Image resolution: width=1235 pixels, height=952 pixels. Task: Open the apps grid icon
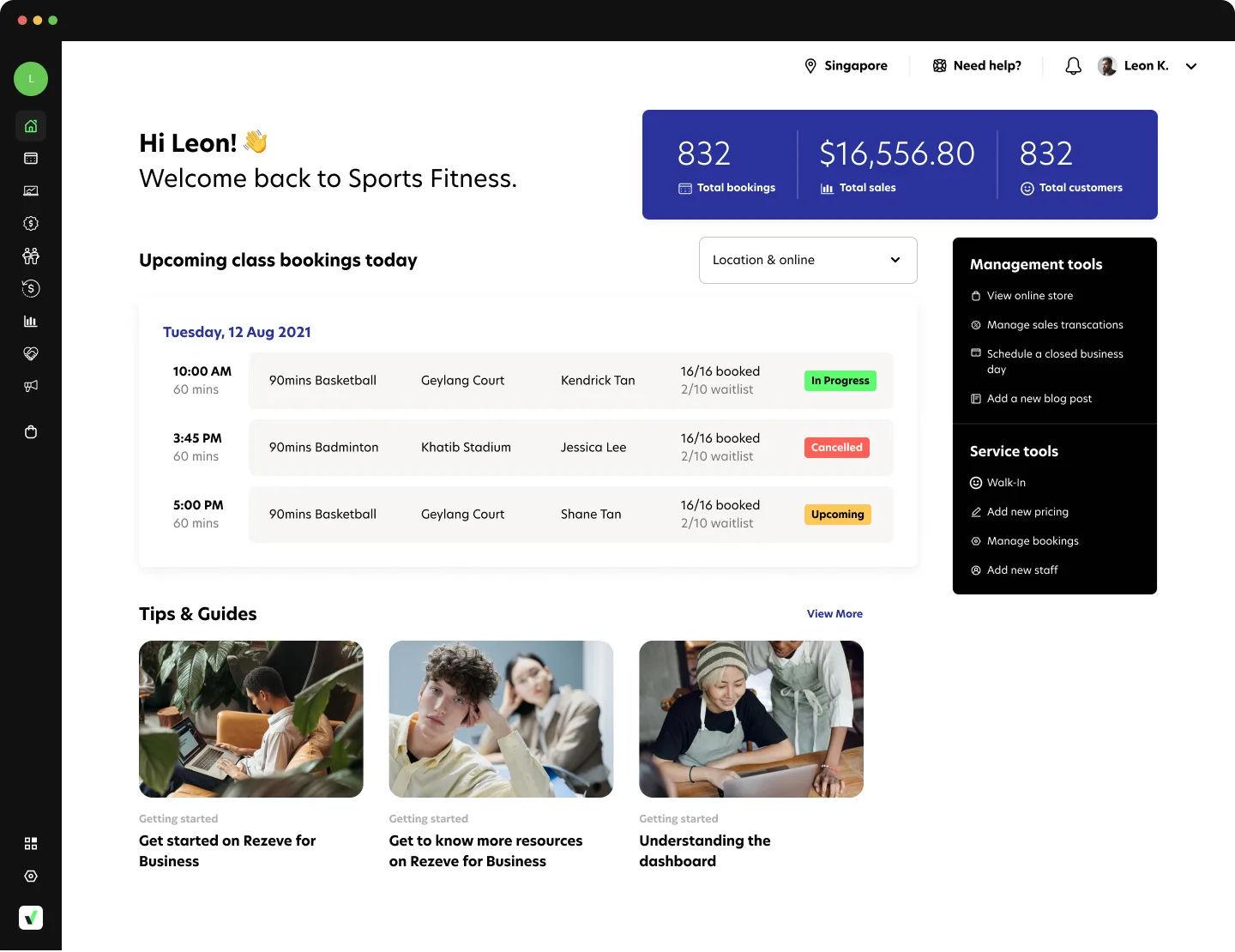pyautogui.click(x=31, y=843)
